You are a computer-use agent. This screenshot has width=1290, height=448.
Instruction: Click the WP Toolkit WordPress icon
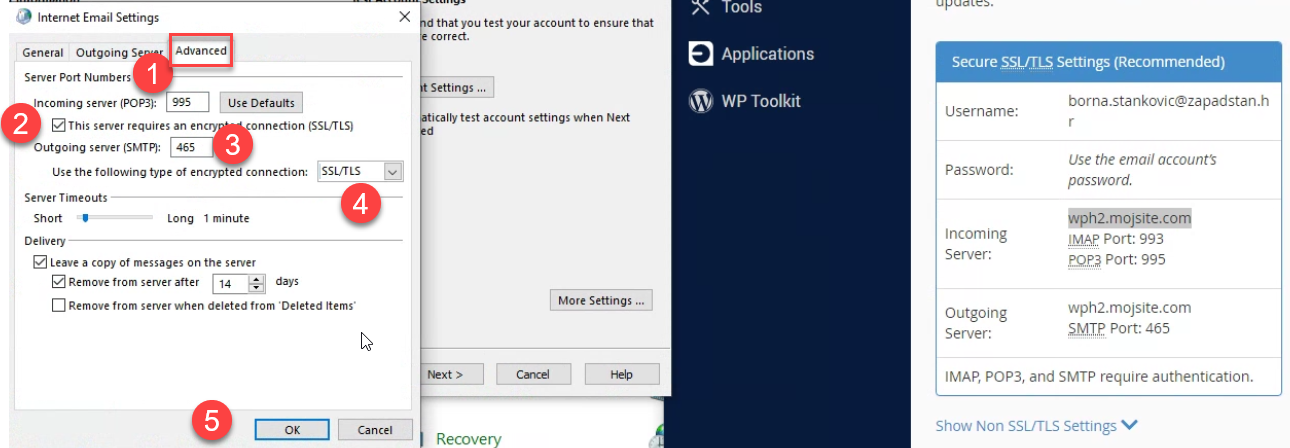tap(700, 101)
